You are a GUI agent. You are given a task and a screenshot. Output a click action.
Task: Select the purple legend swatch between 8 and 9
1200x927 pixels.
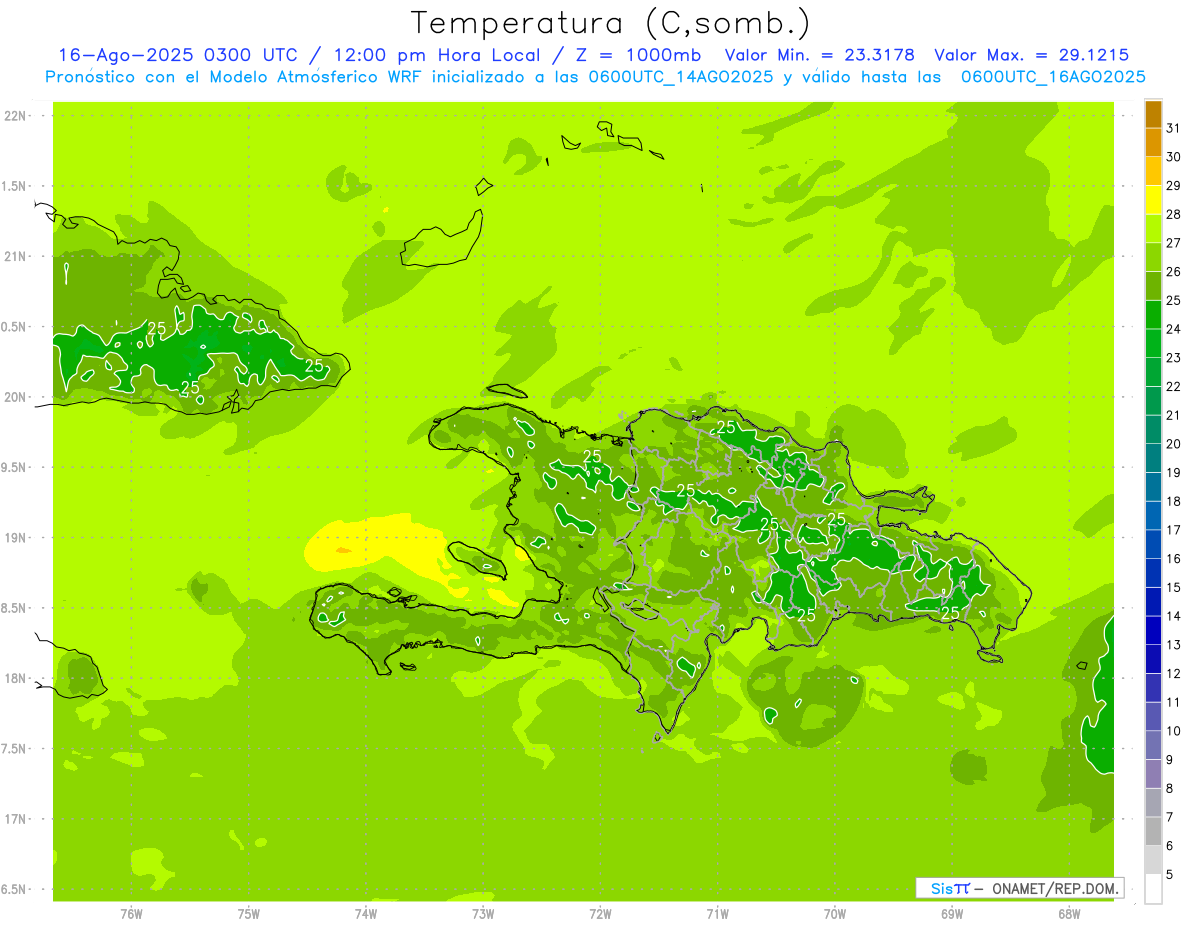click(x=1153, y=774)
